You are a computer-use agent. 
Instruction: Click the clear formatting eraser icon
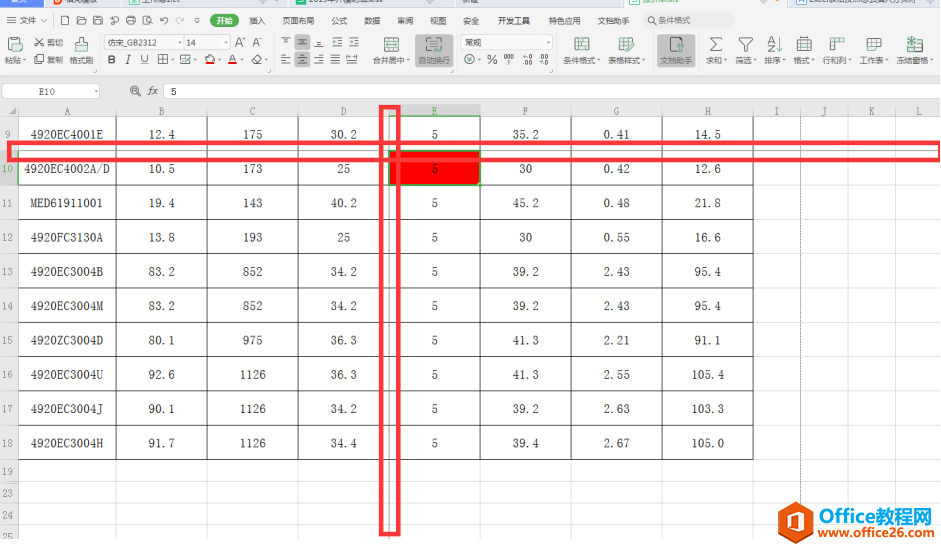click(257, 59)
